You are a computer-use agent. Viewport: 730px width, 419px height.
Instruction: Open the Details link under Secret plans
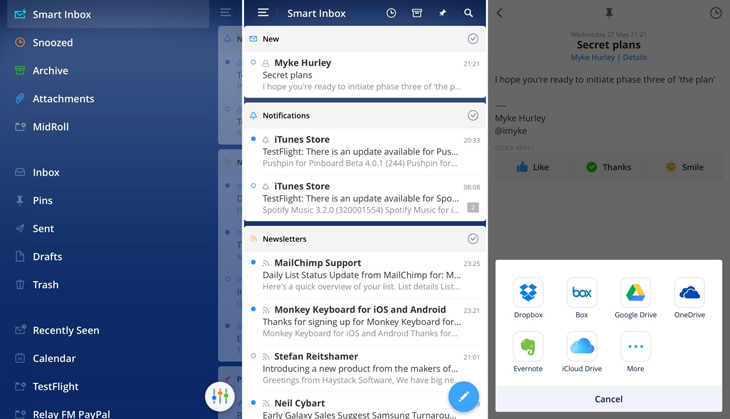point(635,57)
